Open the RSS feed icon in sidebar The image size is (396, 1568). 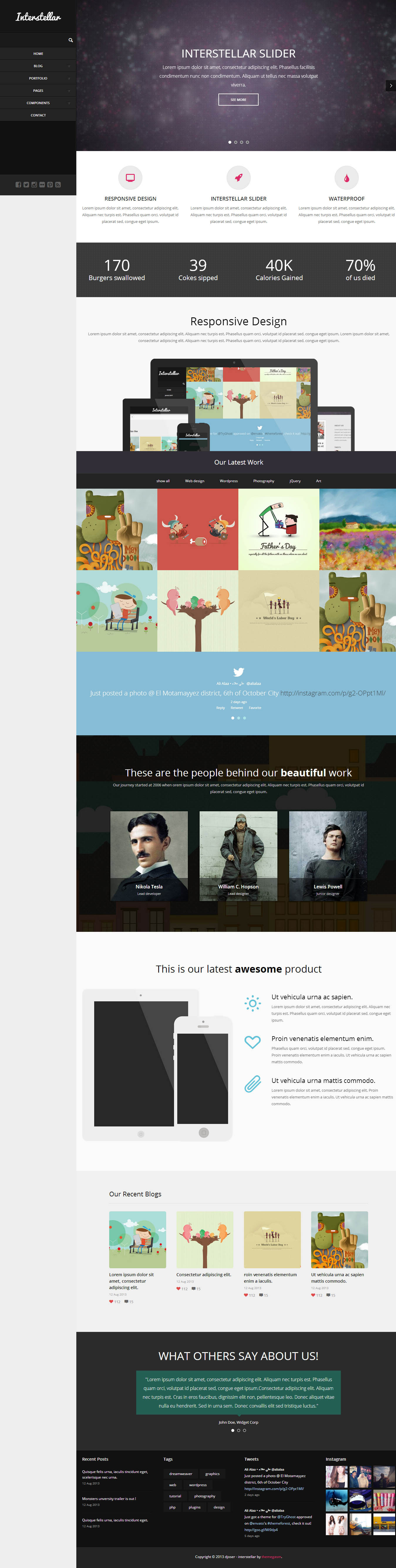(x=58, y=184)
